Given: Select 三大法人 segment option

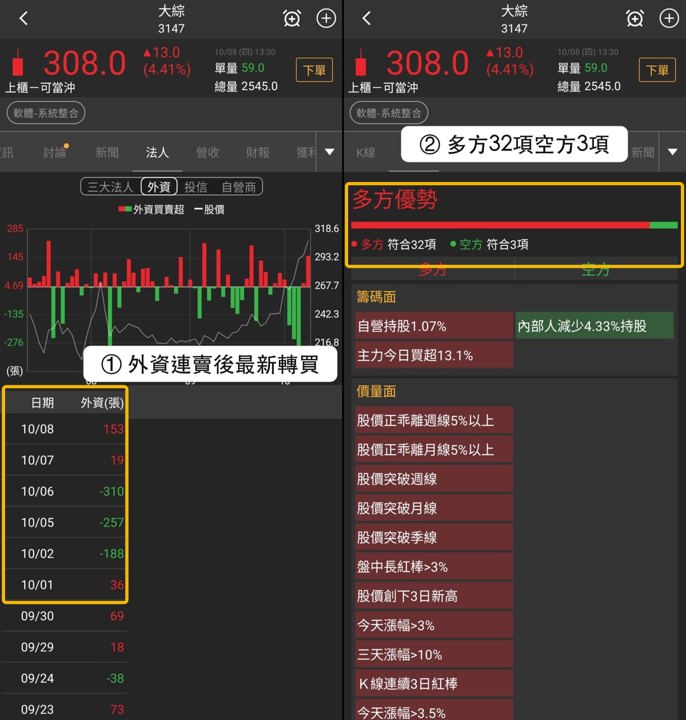Looking at the screenshot, I should pyautogui.click(x=110, y=187).
